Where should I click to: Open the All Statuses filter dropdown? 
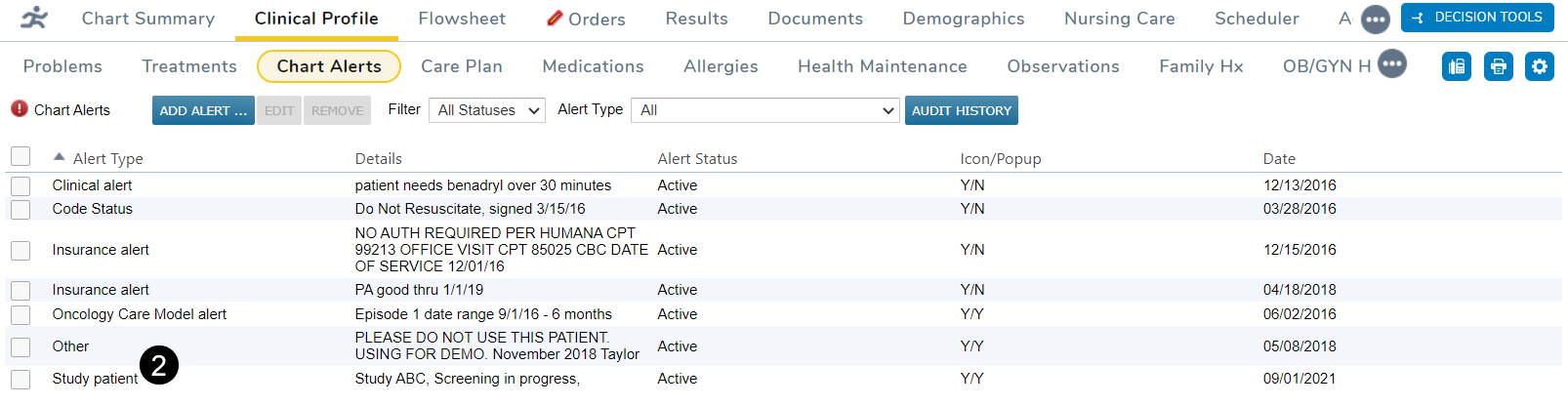[x=487, y=110]
